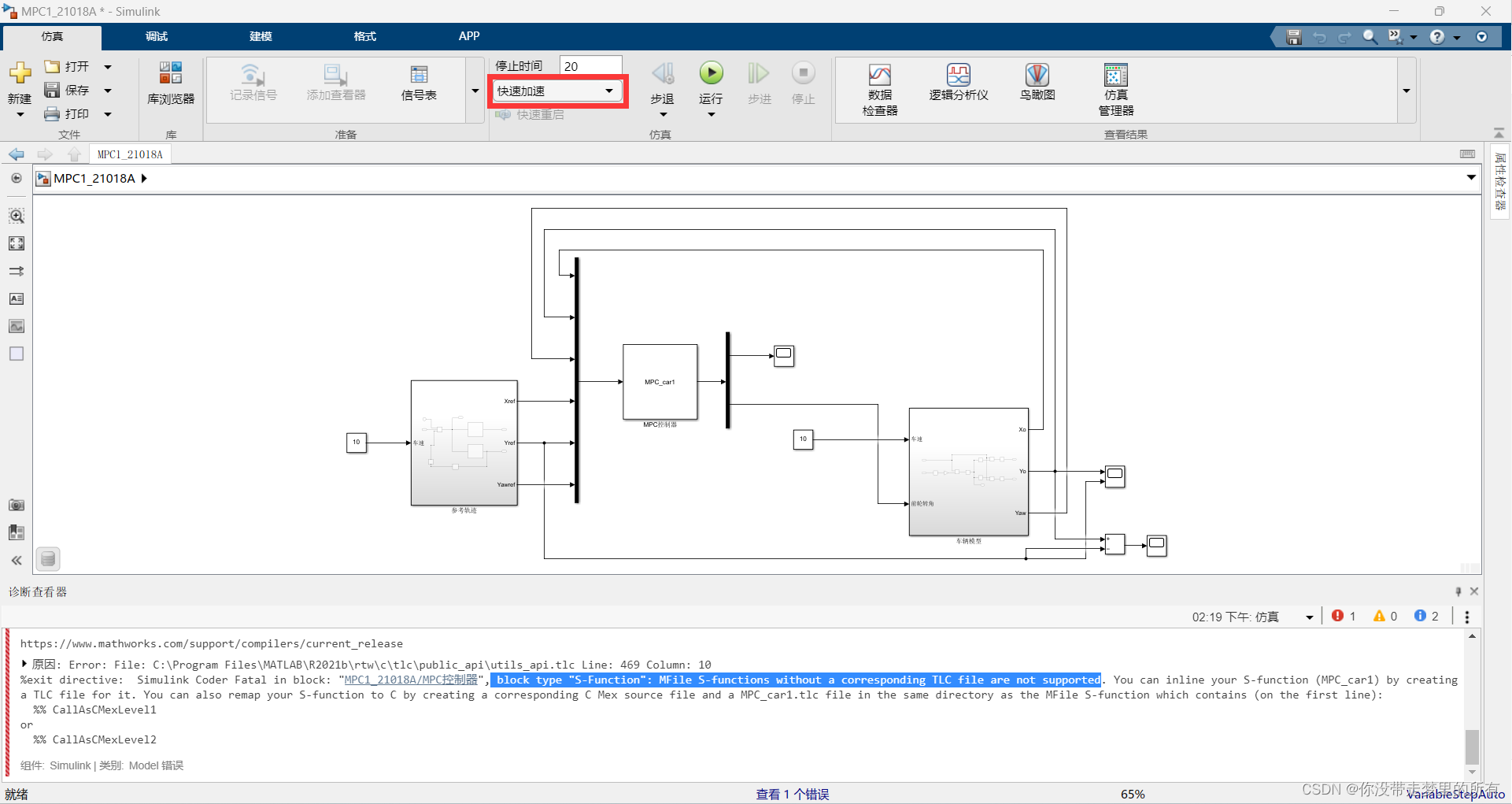Viewport: 1512px width, 804px height.
Task: Switch to the 格式 tab
Action: pos(365,36)
